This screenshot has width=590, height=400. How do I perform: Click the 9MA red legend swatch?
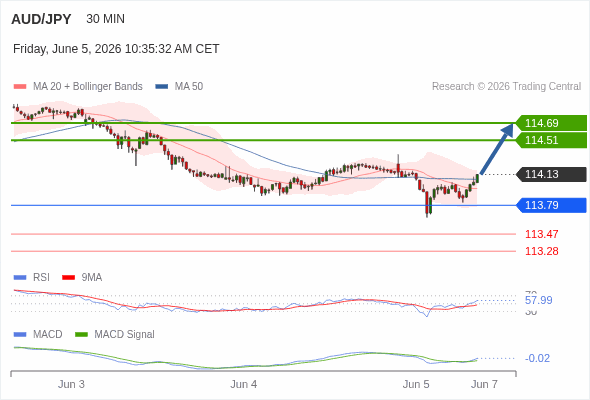(x=68, y=278)
